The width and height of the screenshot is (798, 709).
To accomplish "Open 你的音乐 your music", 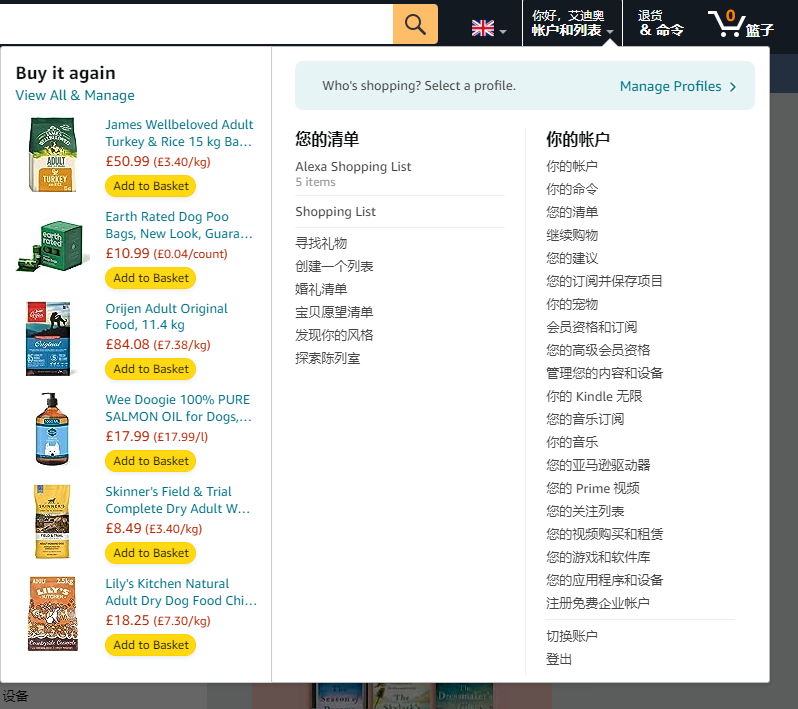I will click(x=572, y=442).
